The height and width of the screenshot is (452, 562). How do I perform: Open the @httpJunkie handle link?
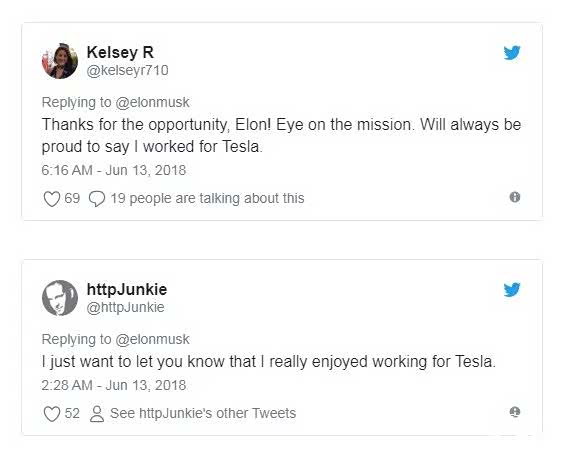pyautogui.click(x=125, y=307)
